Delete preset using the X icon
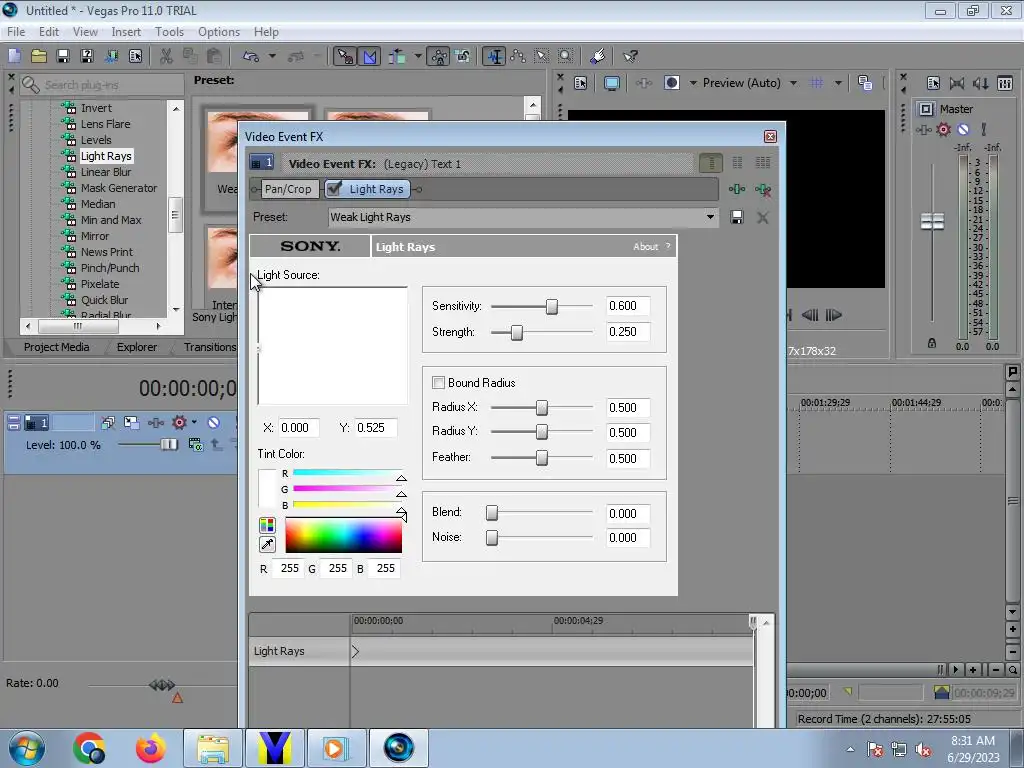The image size is (1024, 768). (762, 217)
